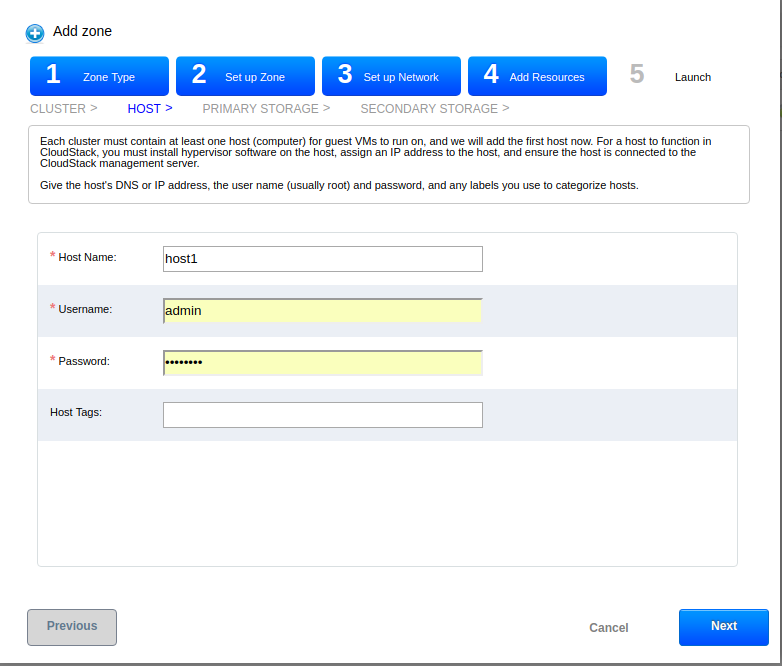Click the Next button
The image size is (782, 666).
724,627
